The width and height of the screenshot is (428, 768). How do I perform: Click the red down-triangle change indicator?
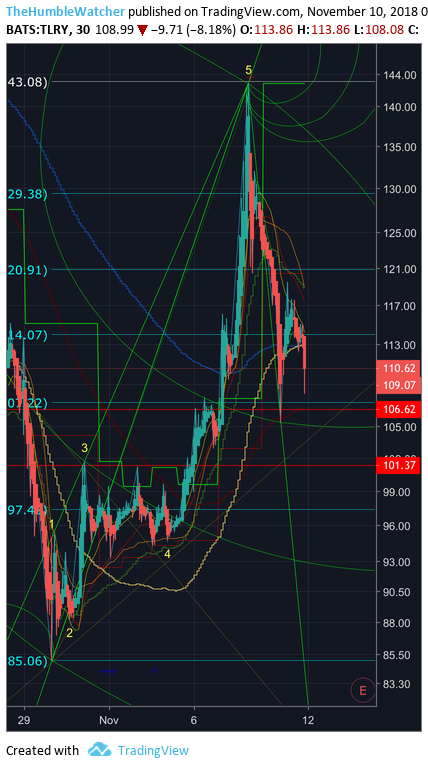pyautogui.click(x=142, y=31)
